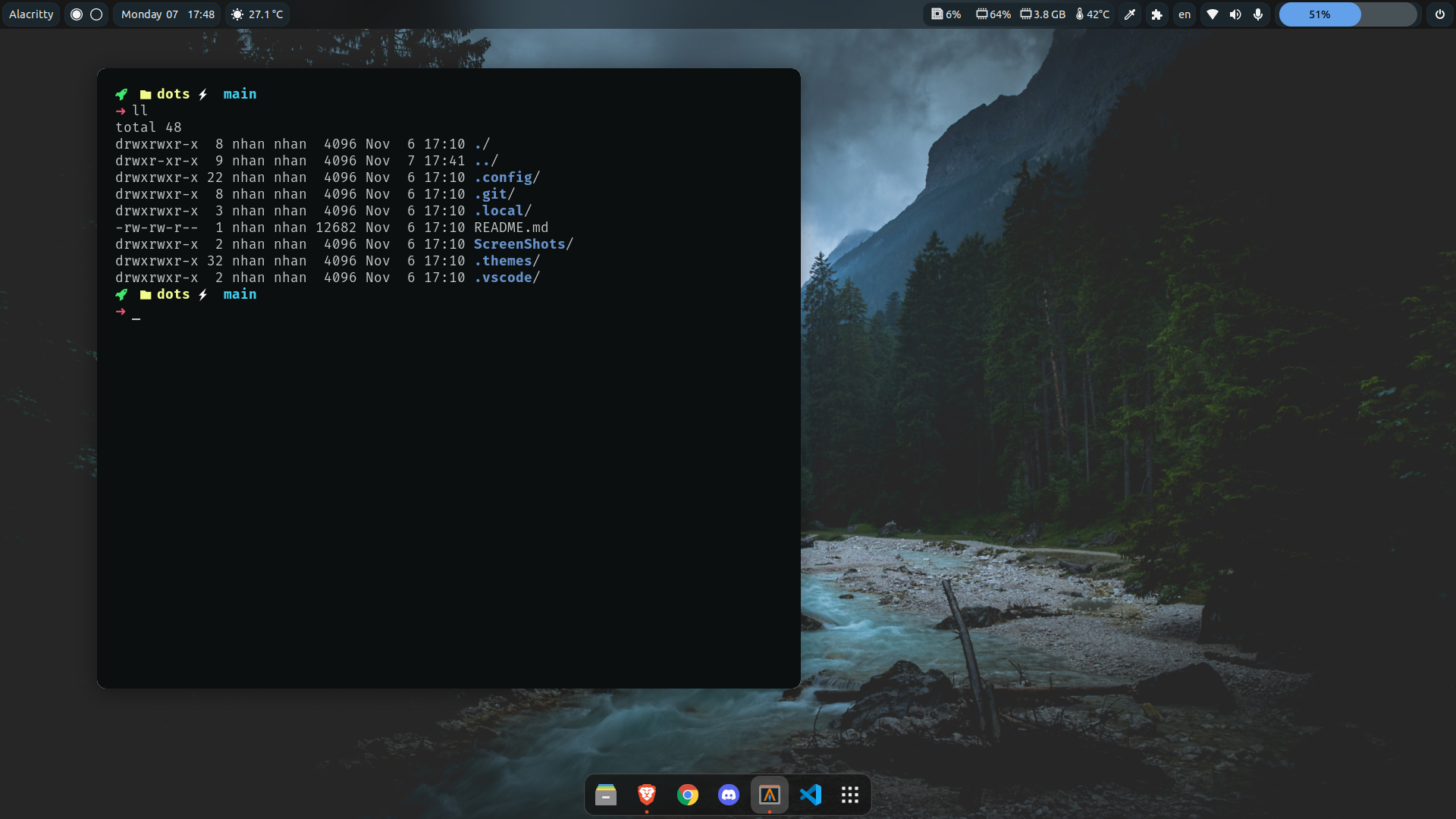The width and height of the screenshot is (1456, 819).
Task: Open the Monday 07 17:48 clock menu
Action: click(x=168, y=14)
